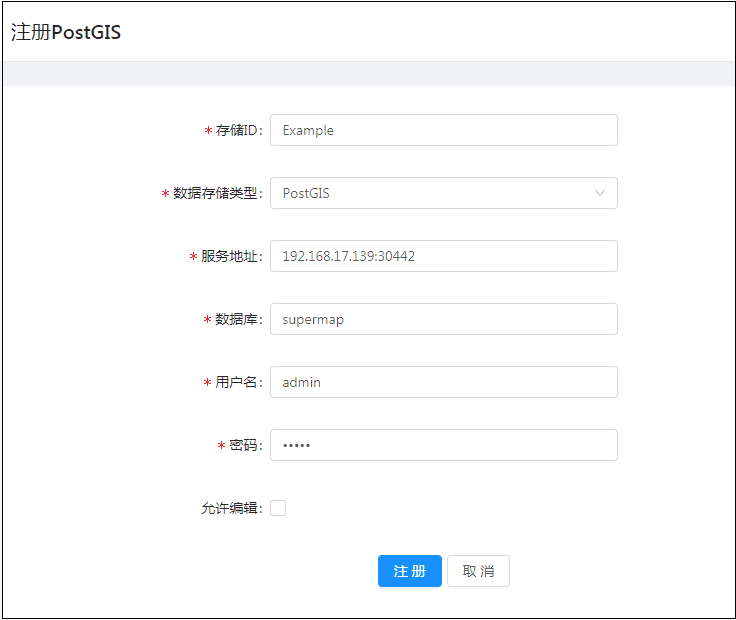Click the 数据库 label text
736x620 pixels.
click(x=237, y=320)
